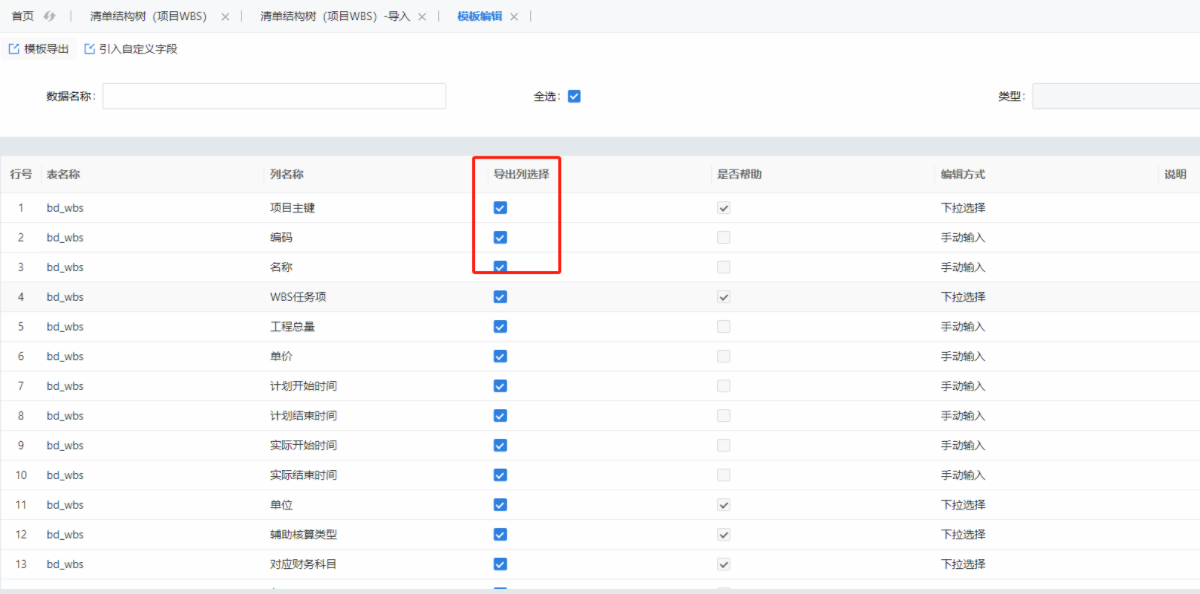Toggle 是否帮助 checkbox for 编码 row
Viewport: 1200px width, 594px height.
pyautogui.click(x=724, y=237)
